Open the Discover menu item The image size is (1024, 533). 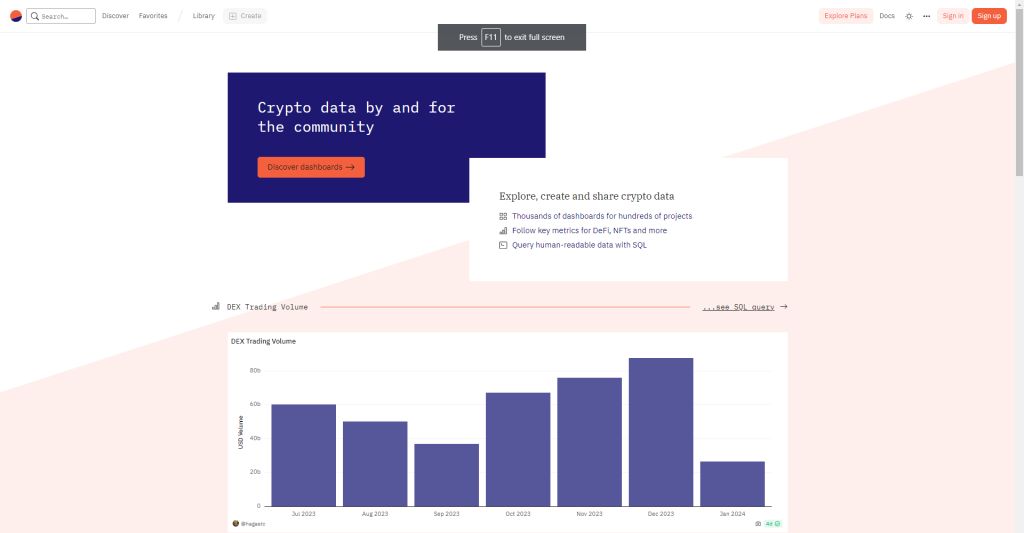coord(115,16)
